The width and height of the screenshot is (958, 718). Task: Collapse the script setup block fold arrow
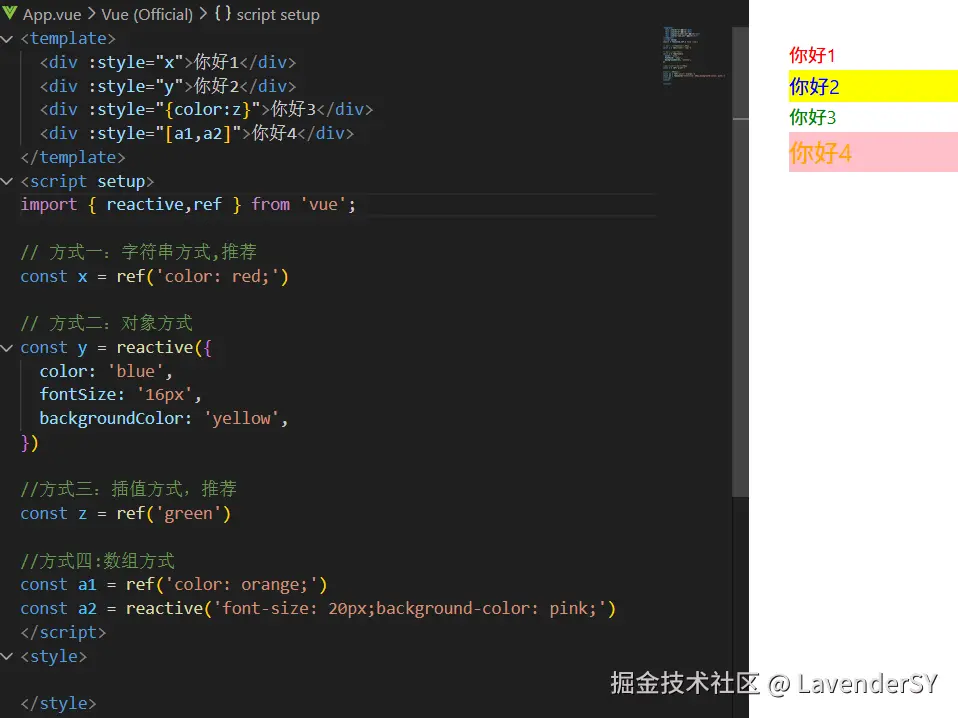(9, 182)
